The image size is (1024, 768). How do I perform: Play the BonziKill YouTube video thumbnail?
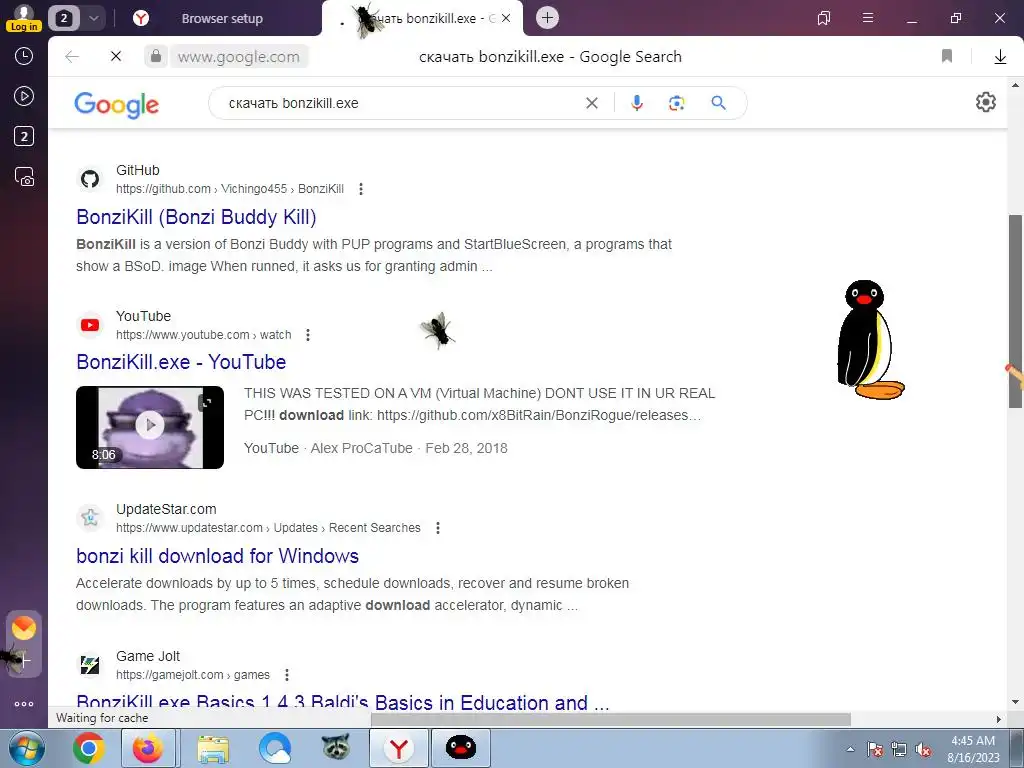click(x=150, y=427)
